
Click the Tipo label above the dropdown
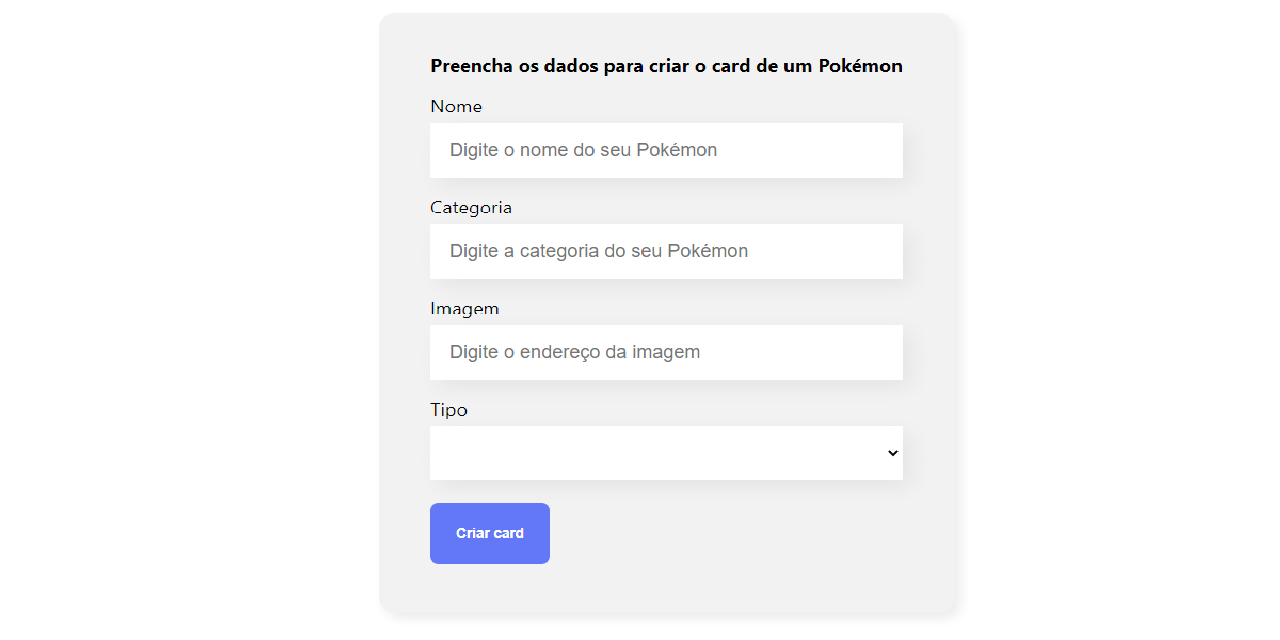click(x=448, y=409)
